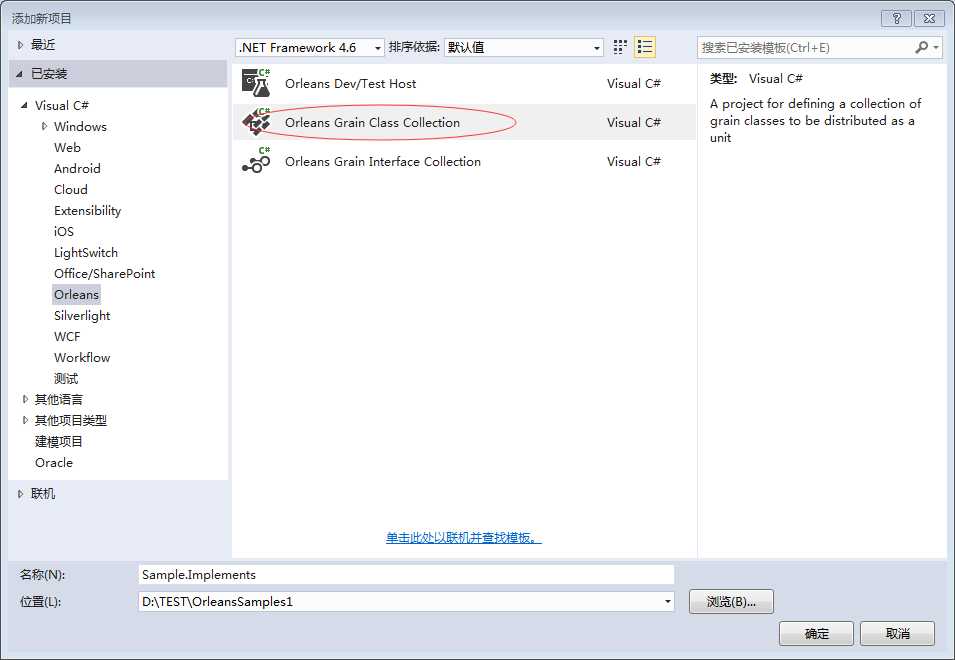The width and height of the screenshot is (955, 660).
Task: Expand the 其他项目类型 node
Action: [25, 420]
